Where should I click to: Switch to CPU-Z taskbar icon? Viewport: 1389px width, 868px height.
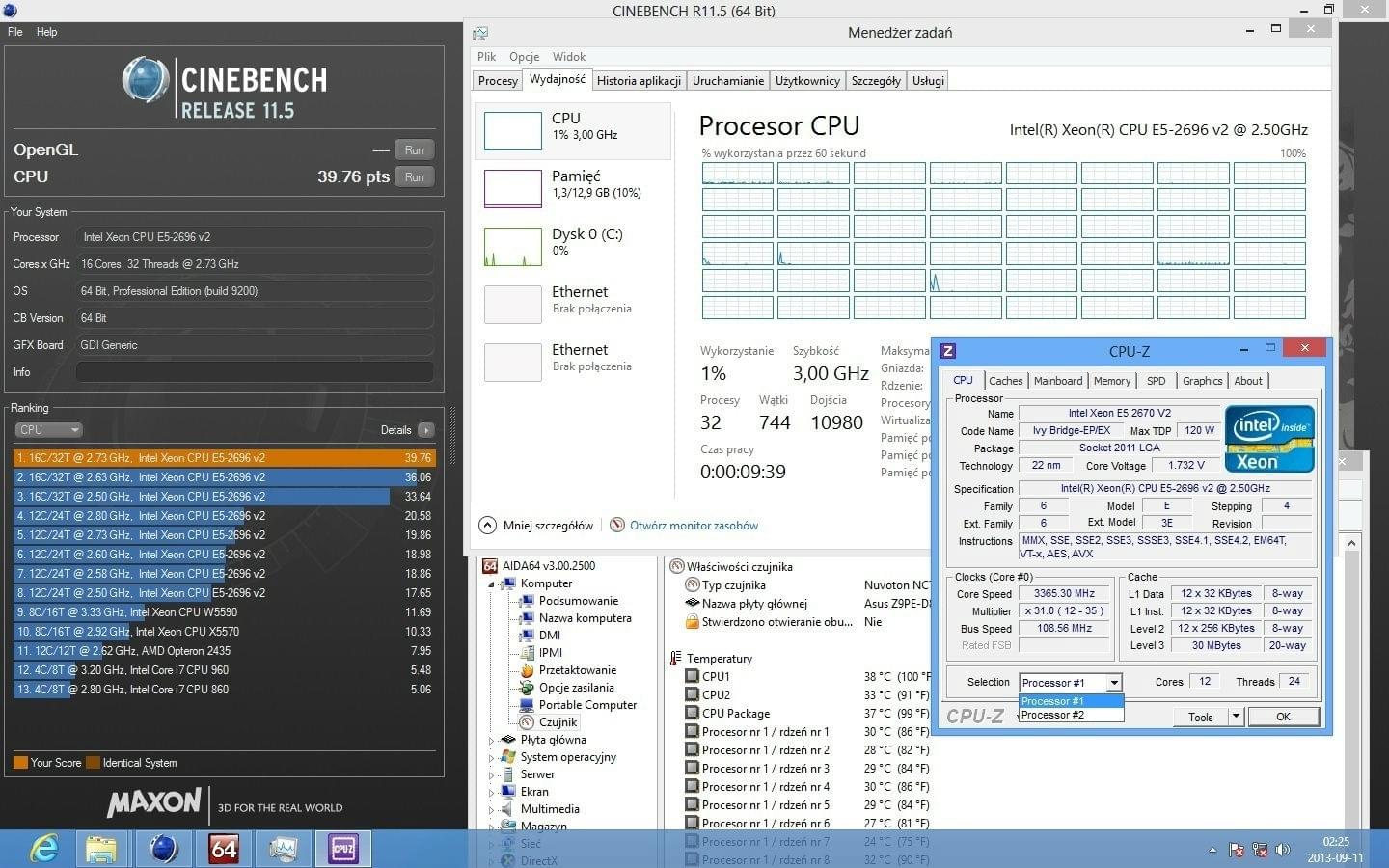coord(342,849)
